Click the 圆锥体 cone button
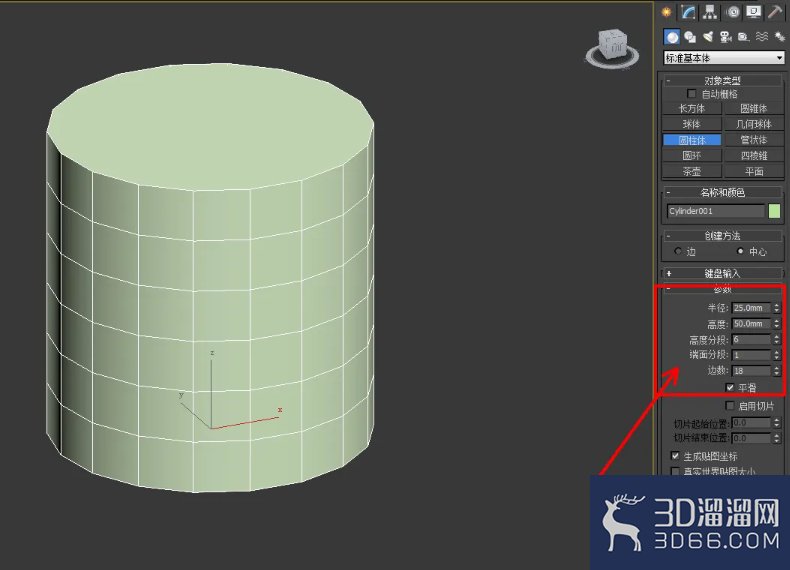Screen dimensions: 790x570 point(754,108)
